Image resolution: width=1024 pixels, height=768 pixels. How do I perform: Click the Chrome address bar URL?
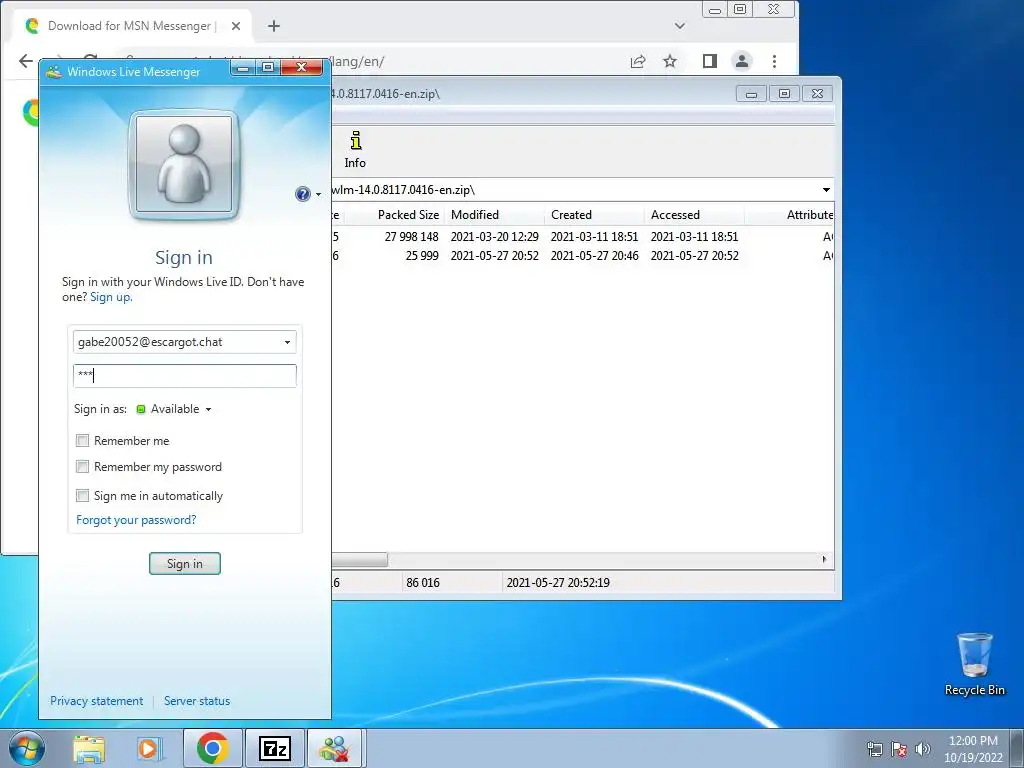tap(356, 61)
